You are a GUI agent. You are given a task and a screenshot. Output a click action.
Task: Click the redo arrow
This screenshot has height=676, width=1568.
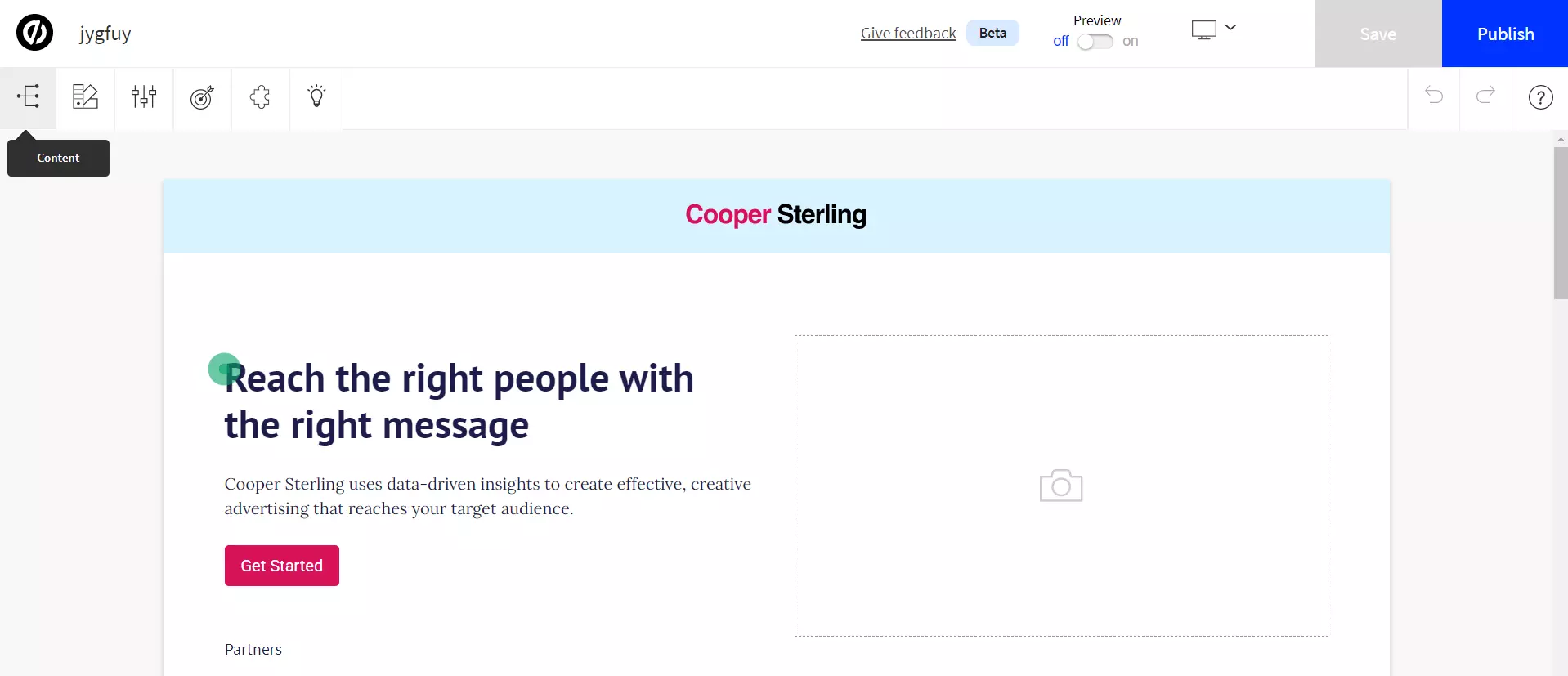[1485, 96]
